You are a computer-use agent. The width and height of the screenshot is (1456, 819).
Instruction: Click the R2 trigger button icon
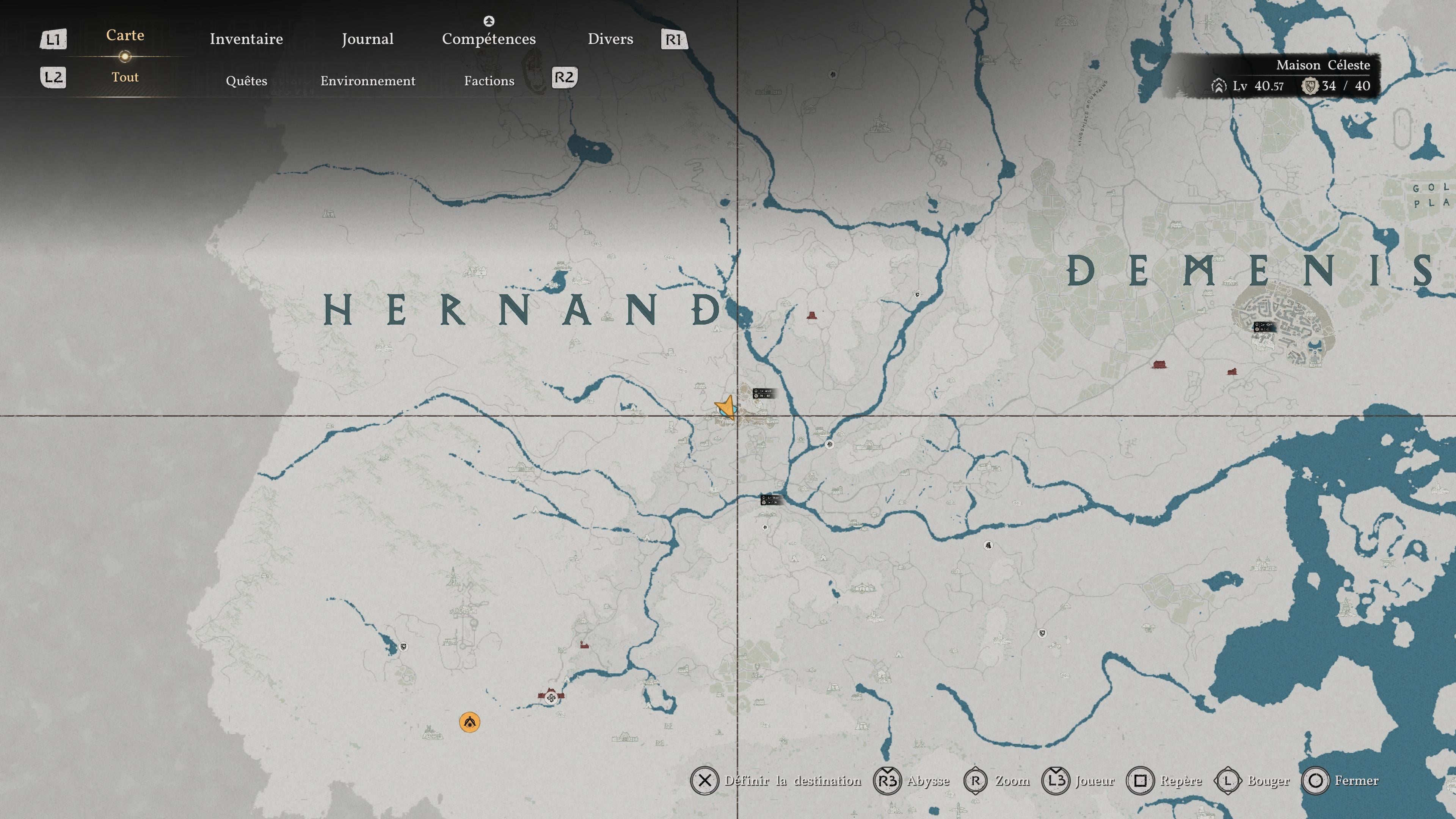click(x=564, y=77)
